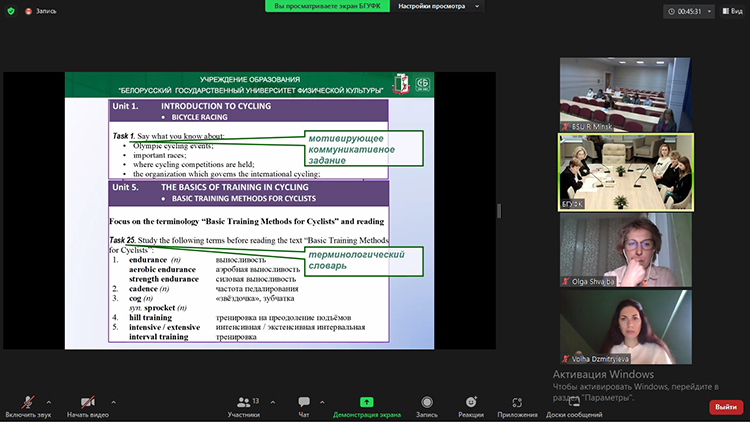Open the Apps (Приложения) icon
Viewport: 750px width, 423px height.
coord(517,402)
